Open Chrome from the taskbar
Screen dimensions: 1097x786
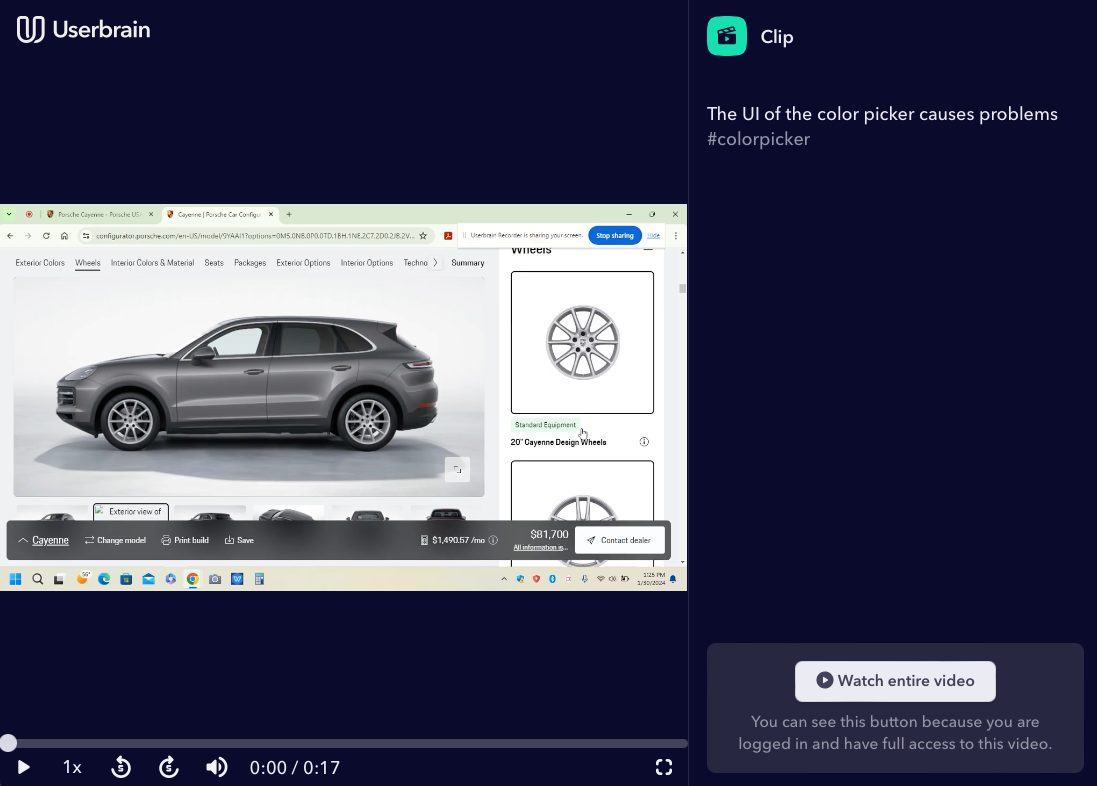(x=192, y=579)
